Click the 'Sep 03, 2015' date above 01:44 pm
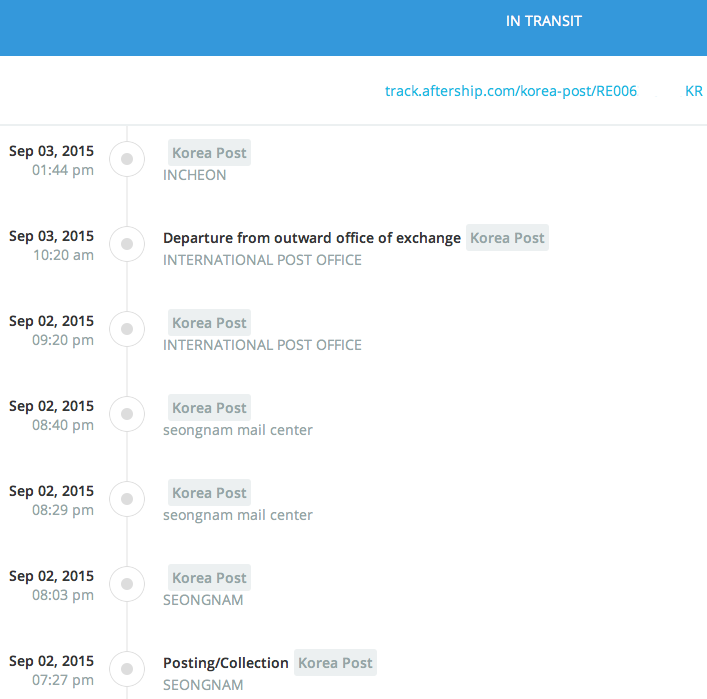This screenshot has width=707, height=699. coord(51,151)
